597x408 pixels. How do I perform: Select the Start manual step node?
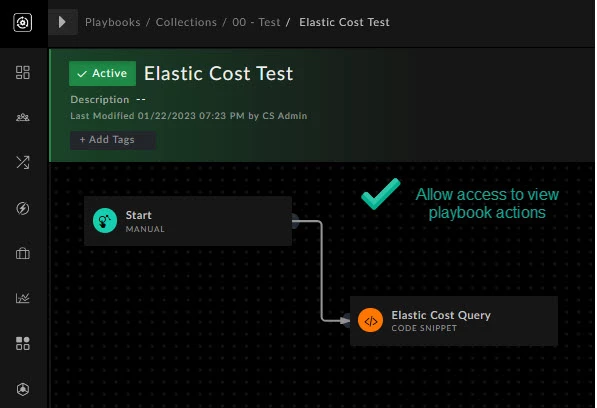(x=188, y=221)
